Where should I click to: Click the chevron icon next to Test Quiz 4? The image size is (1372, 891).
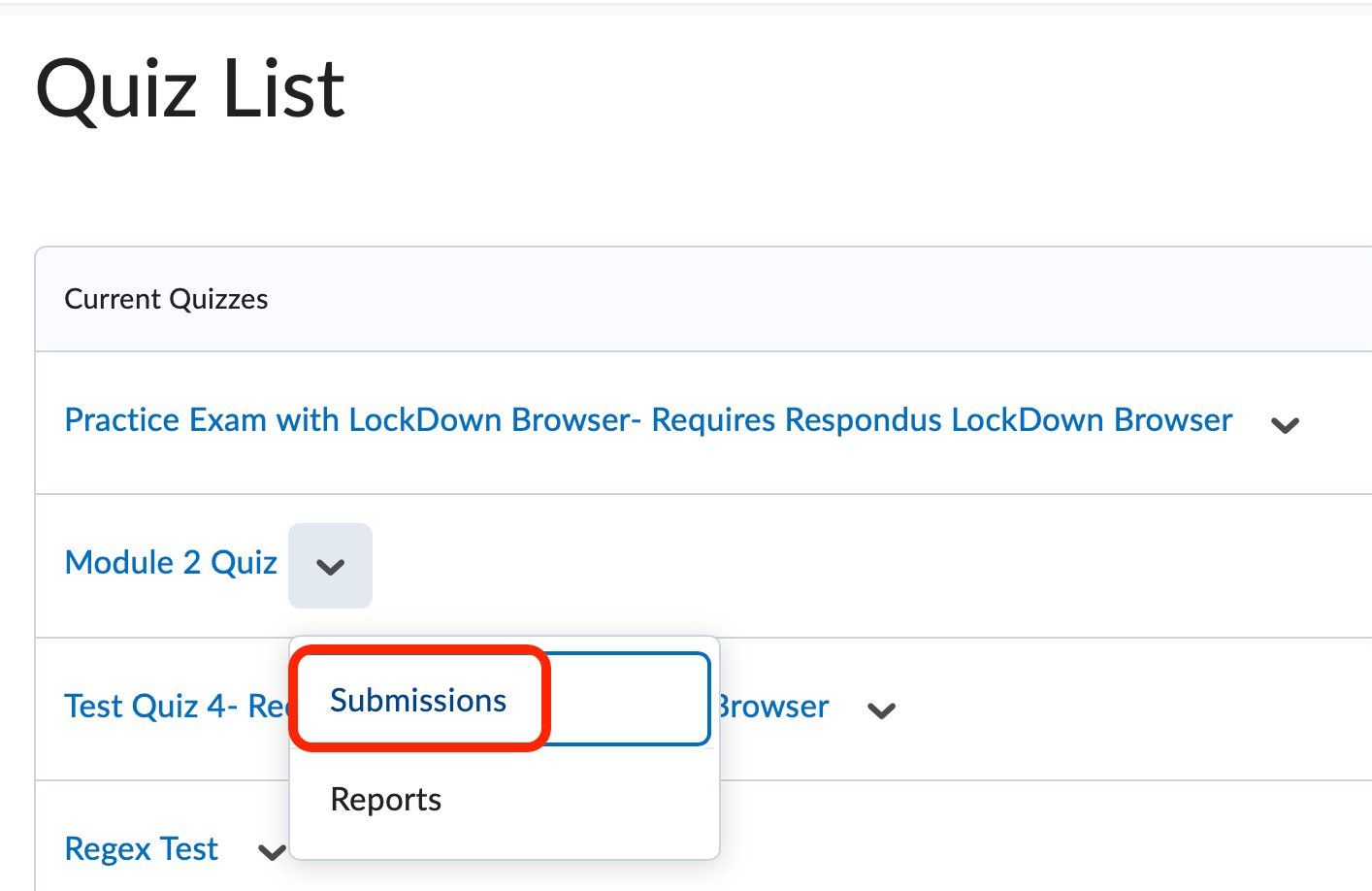click(x=881, y=710)
